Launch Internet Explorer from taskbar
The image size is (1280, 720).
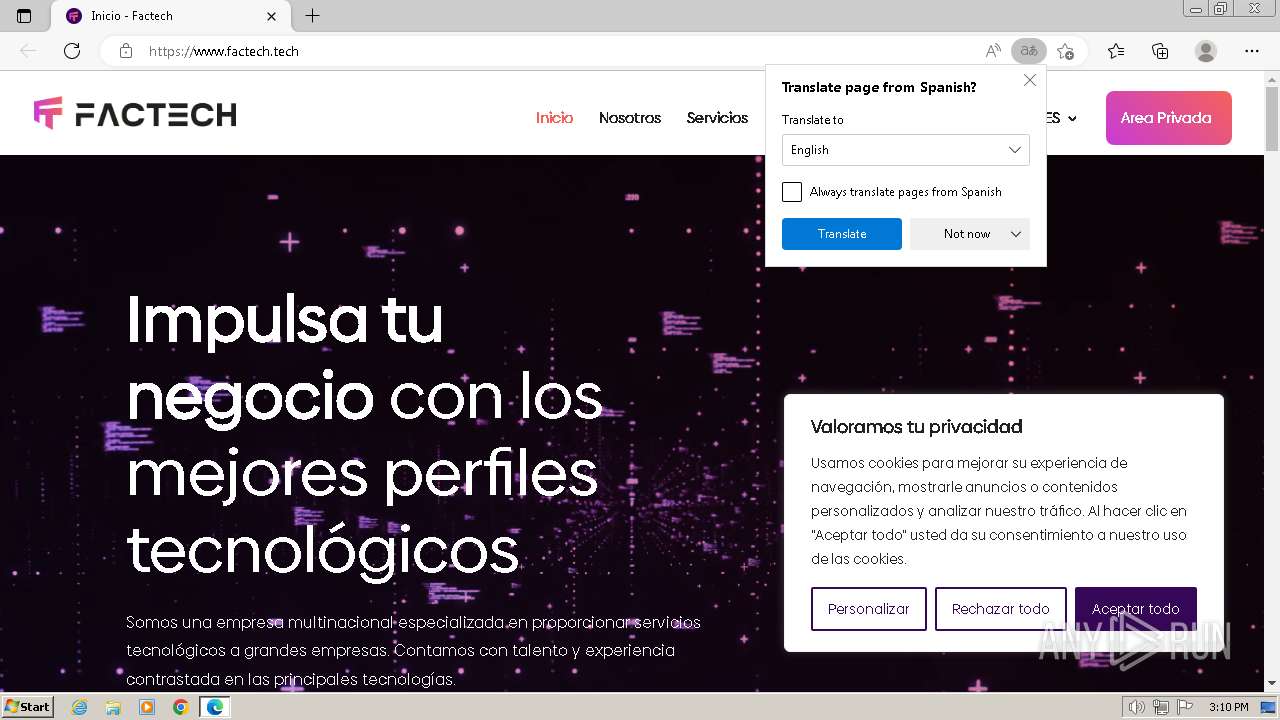point(79,707)
